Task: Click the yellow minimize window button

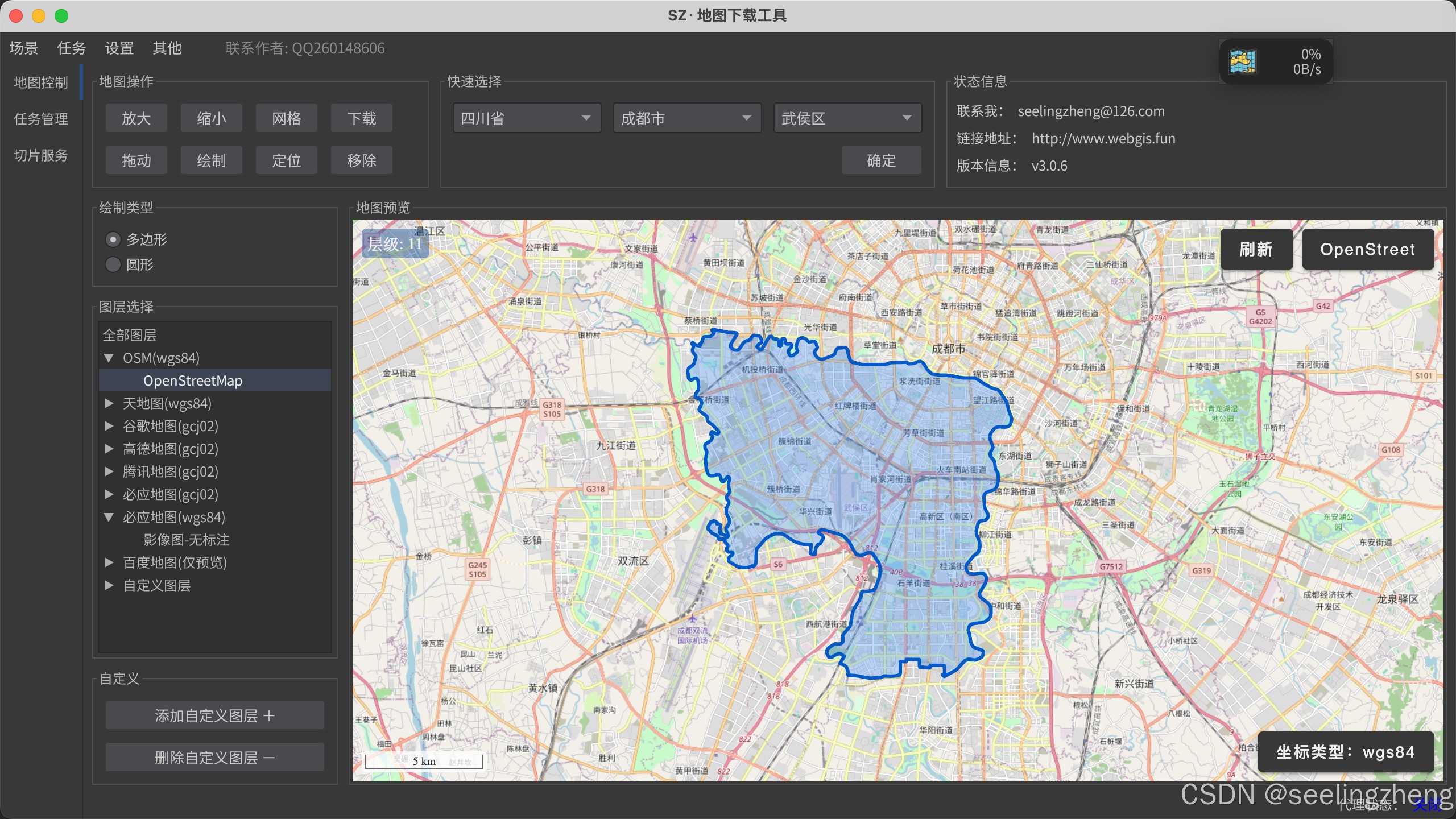Action: [39, 16]
